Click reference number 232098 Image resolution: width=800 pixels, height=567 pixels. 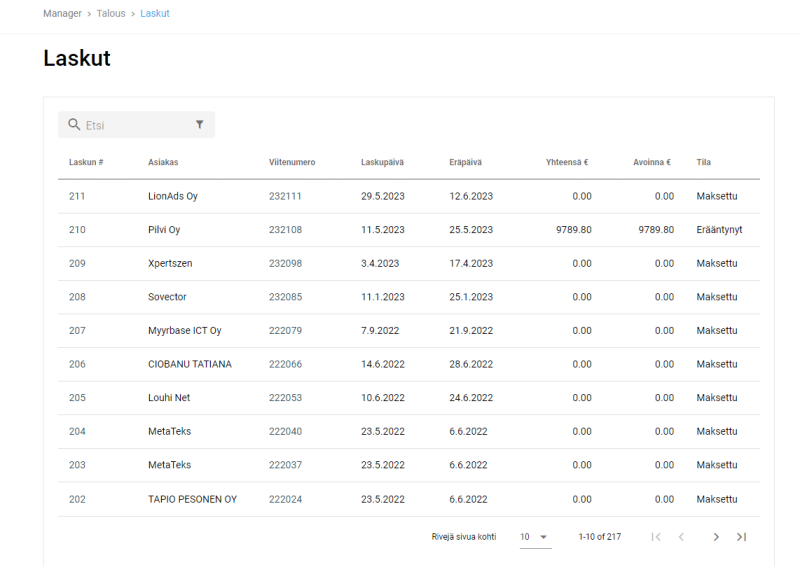tap(285, 263)
